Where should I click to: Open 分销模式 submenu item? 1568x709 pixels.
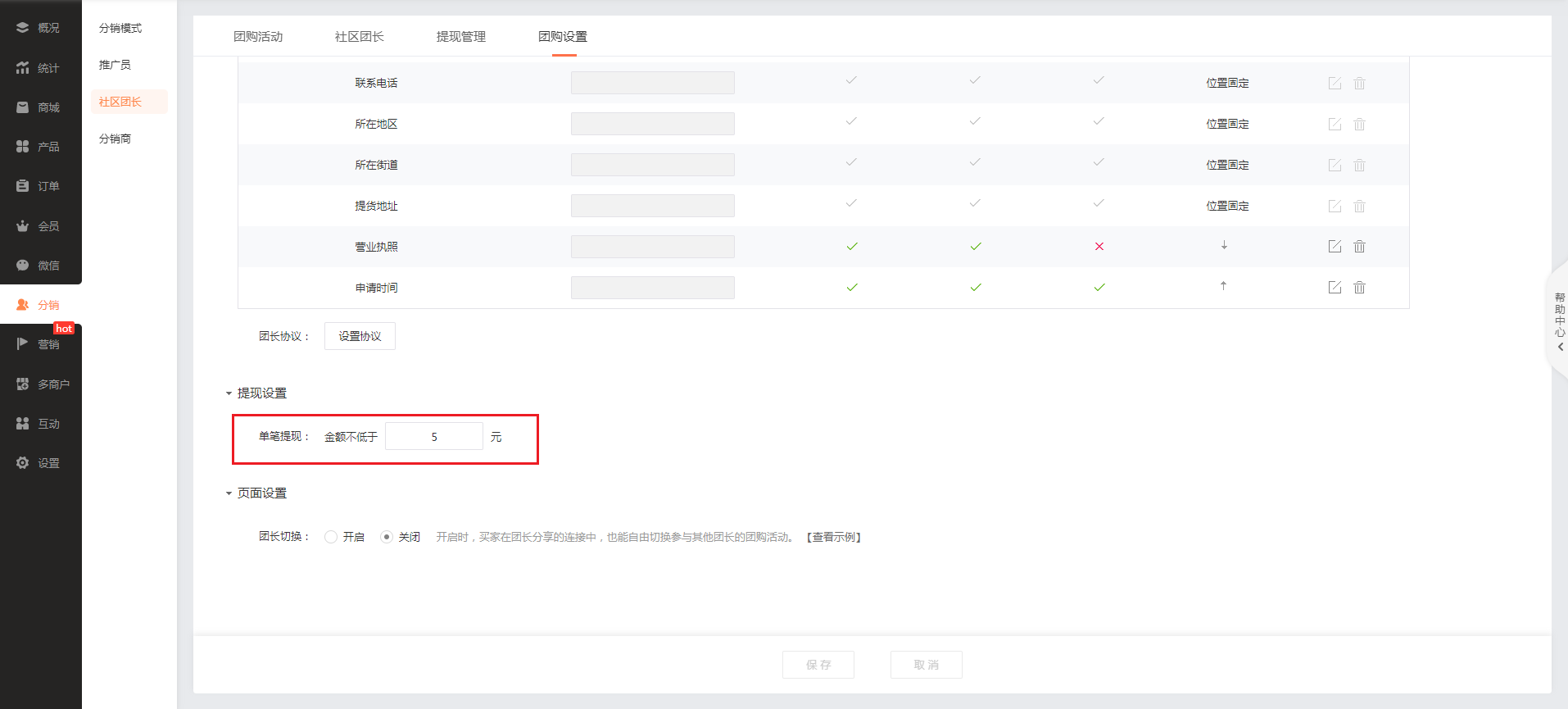[120, 28]
